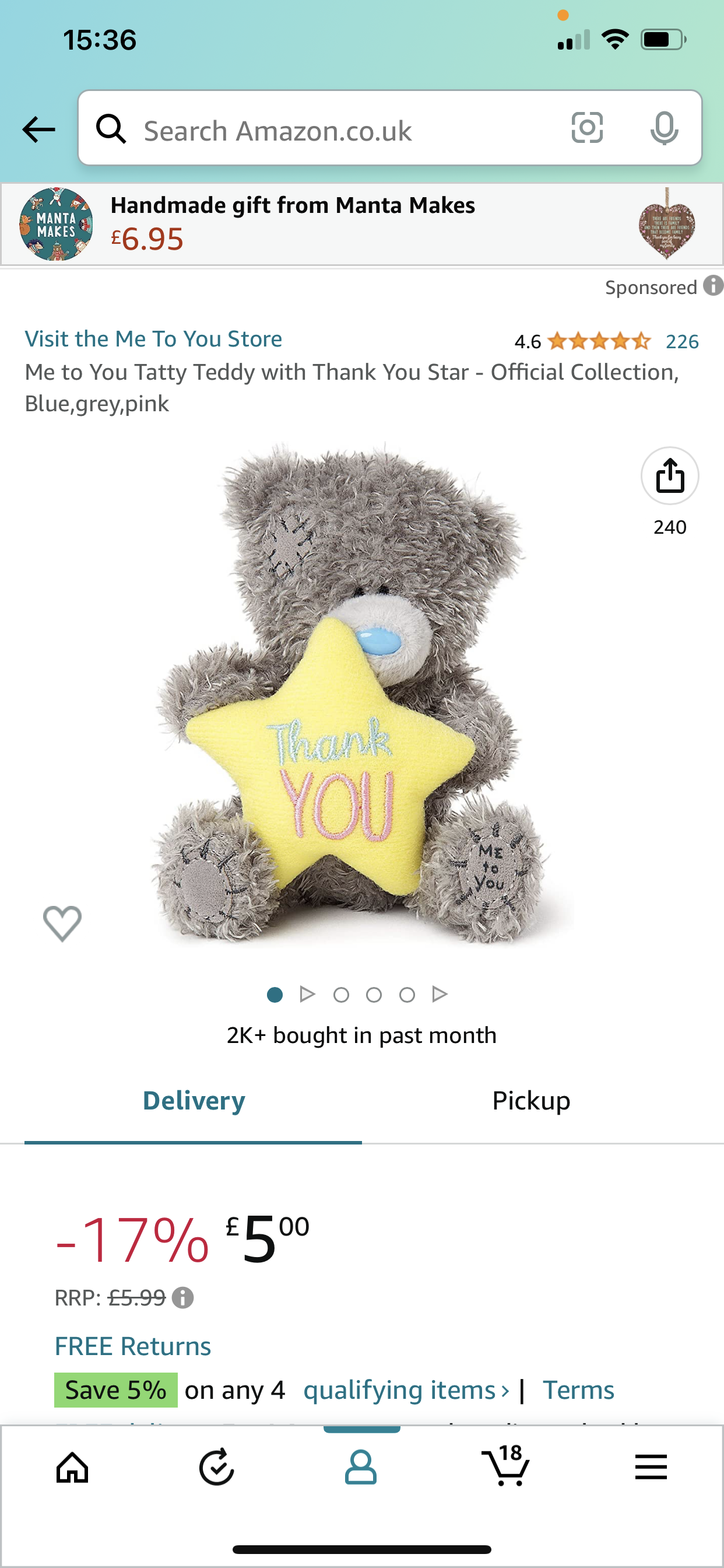Share this product using share icon

(670, 475)
